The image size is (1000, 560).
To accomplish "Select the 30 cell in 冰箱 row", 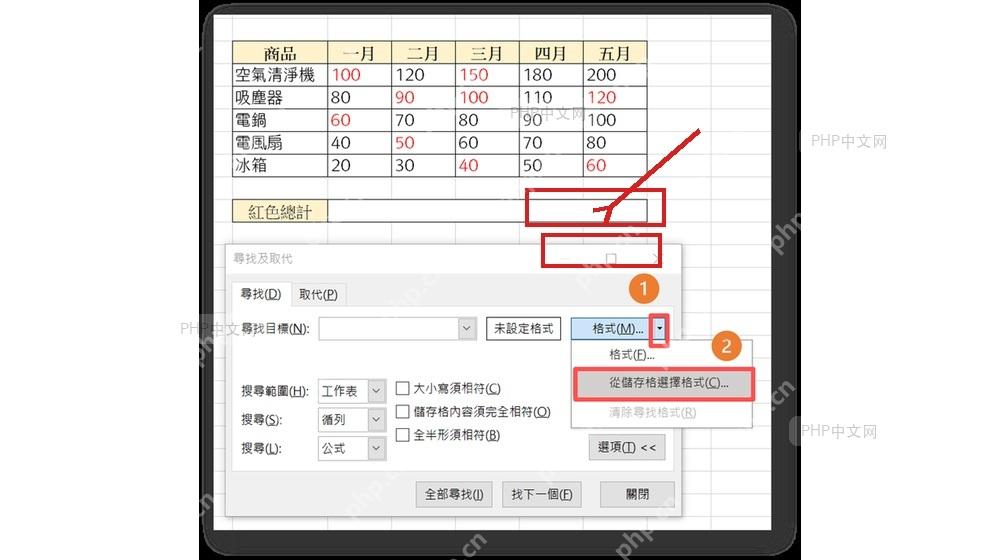I will tap(423, 165).
